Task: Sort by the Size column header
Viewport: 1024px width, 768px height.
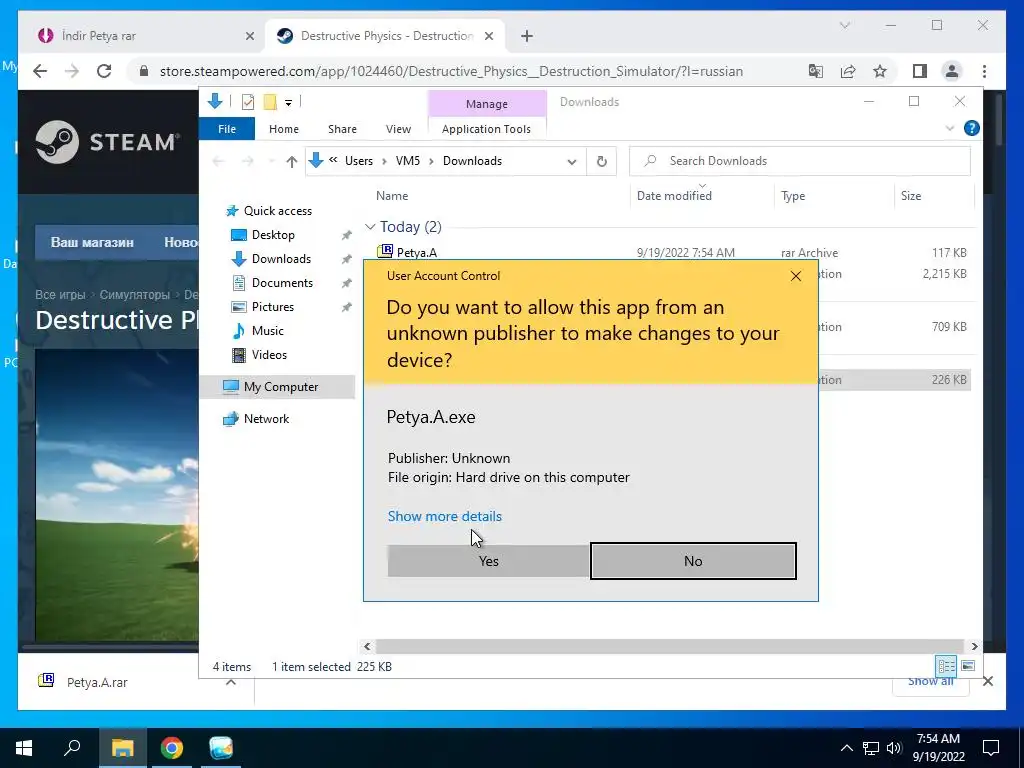Action: [910, 195]
